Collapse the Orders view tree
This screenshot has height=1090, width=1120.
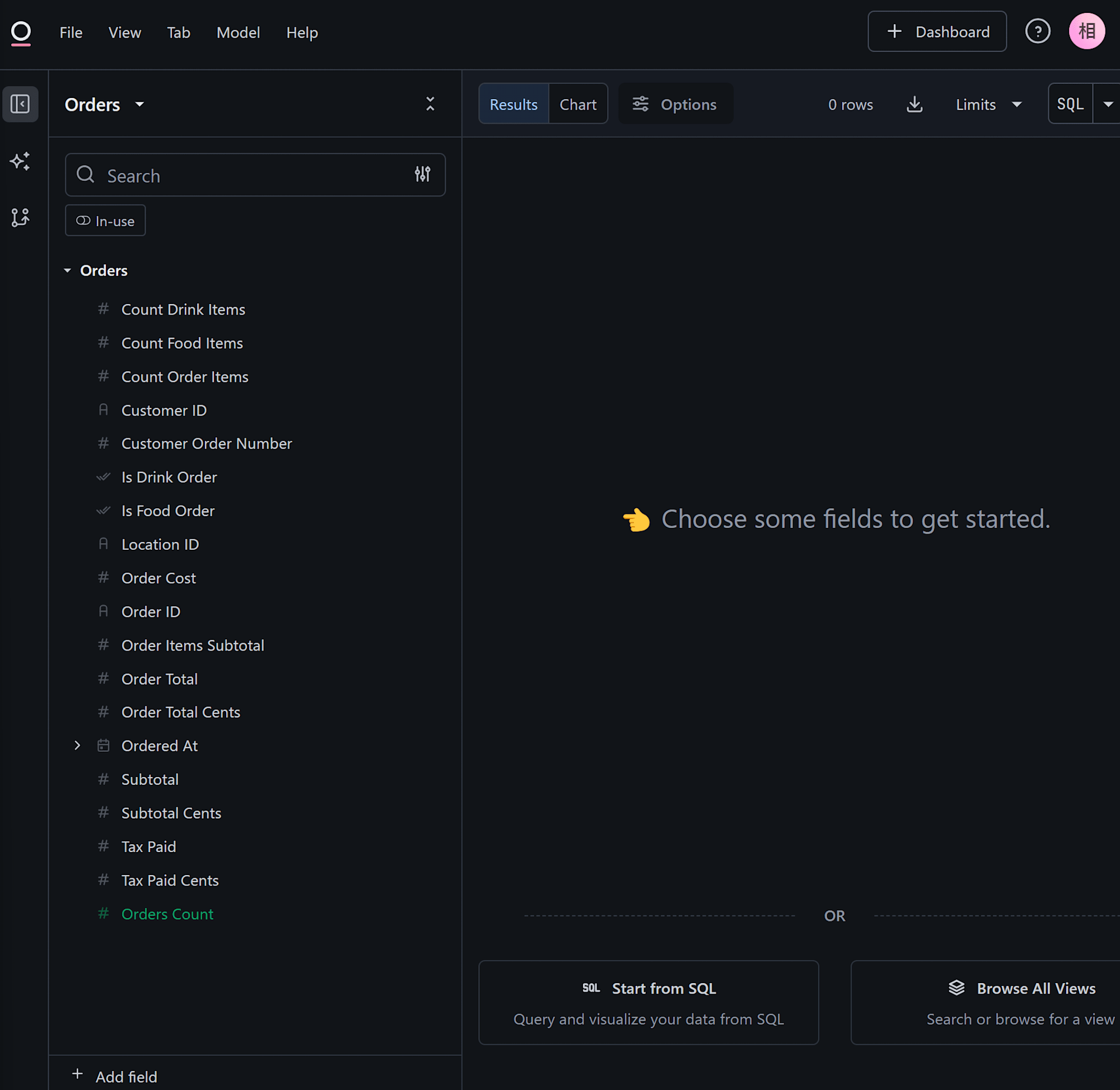pyautogui.click(x=68, y=270)
